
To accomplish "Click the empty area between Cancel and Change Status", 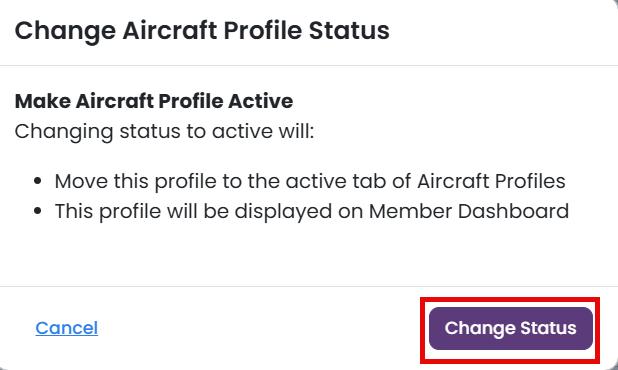I will [260, 328].
